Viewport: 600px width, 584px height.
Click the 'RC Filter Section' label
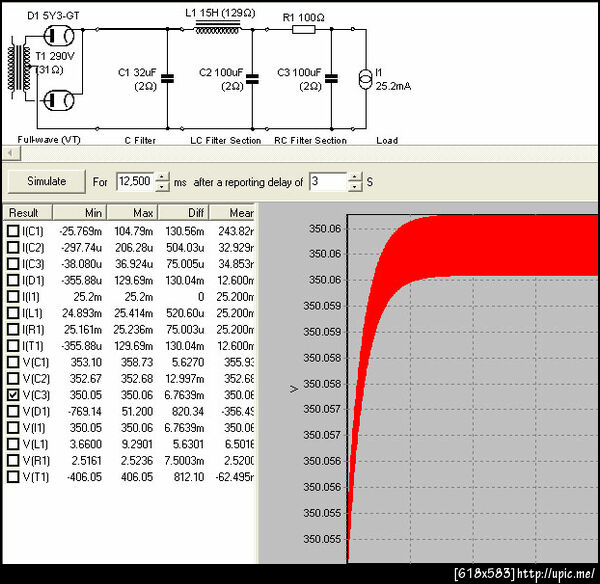point(310,140)
